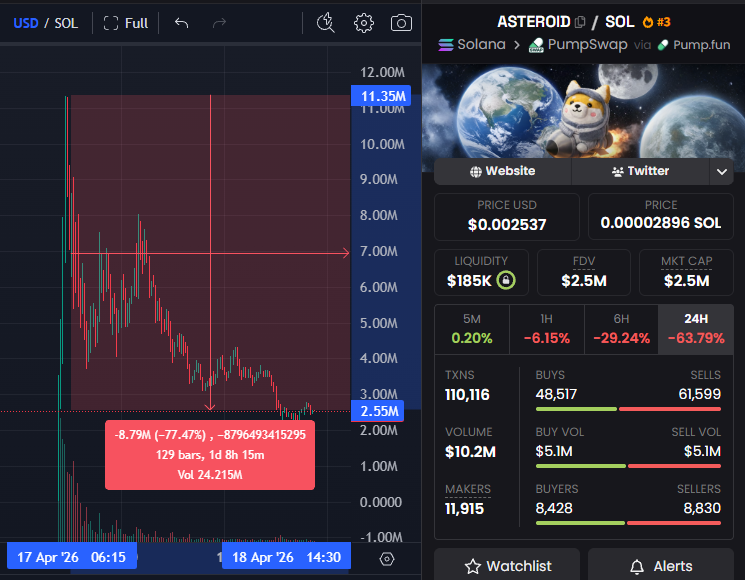Image resolution: width=745 pixels, height=580 pixels.
Task: Open chart settings gear
Action: pos(364,23)
